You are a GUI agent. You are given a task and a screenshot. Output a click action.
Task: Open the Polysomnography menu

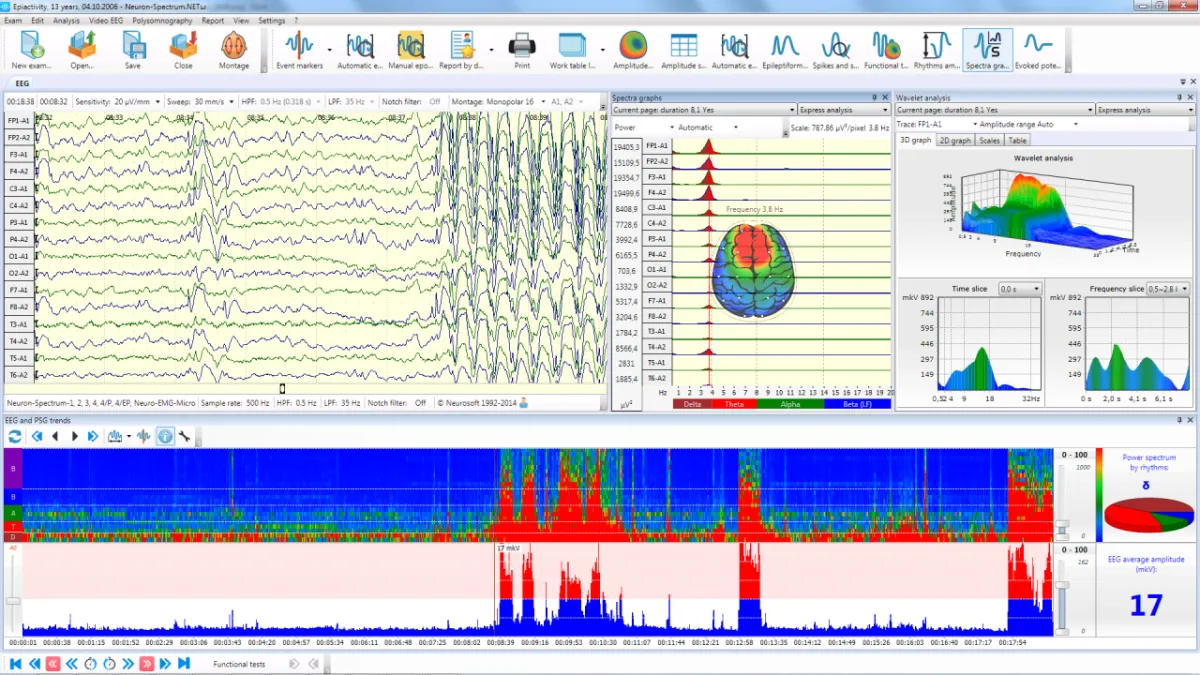click(x=163, y=20)
